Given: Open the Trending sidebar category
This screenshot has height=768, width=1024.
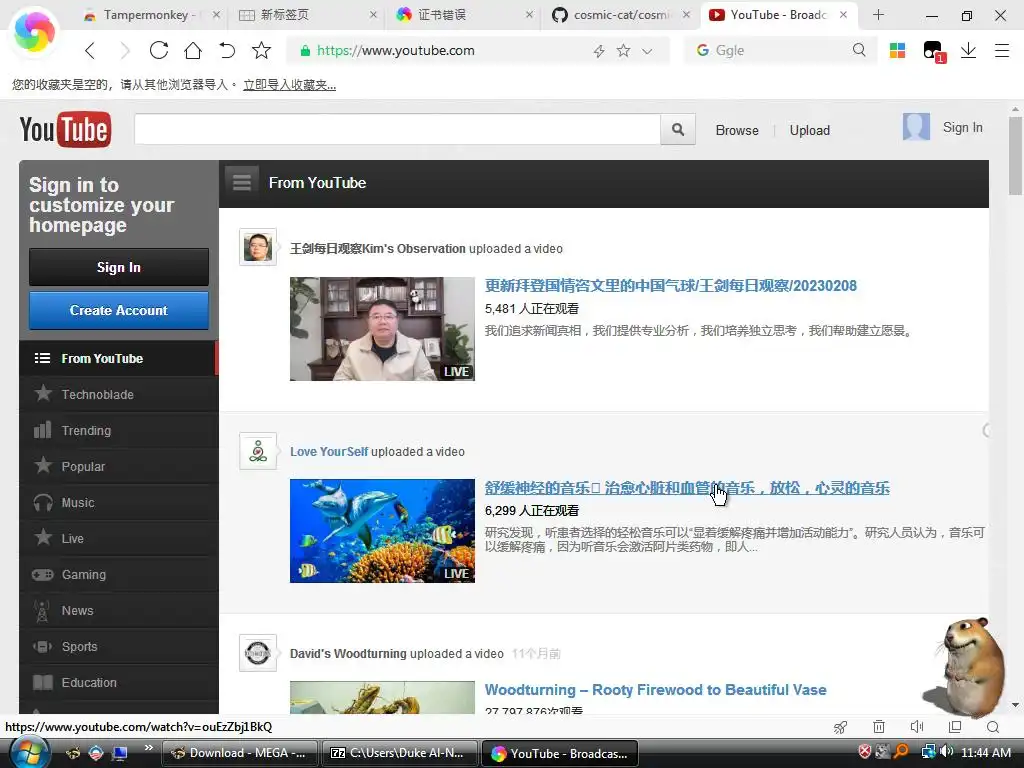Looking at the screenshot, I should pyautogui.click(x=119, y=430).
